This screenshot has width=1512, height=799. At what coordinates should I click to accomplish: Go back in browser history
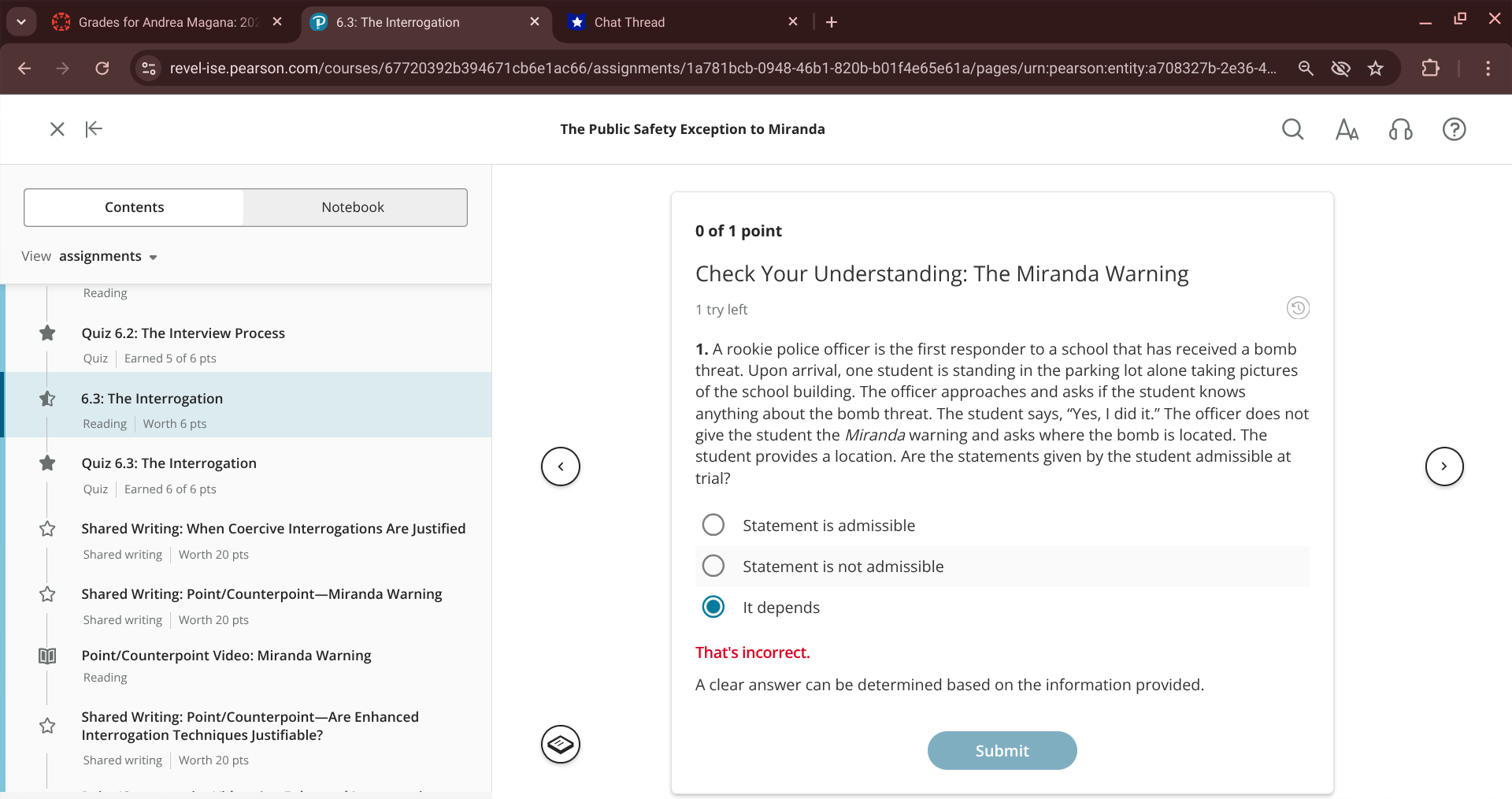(x=24, y=69)
